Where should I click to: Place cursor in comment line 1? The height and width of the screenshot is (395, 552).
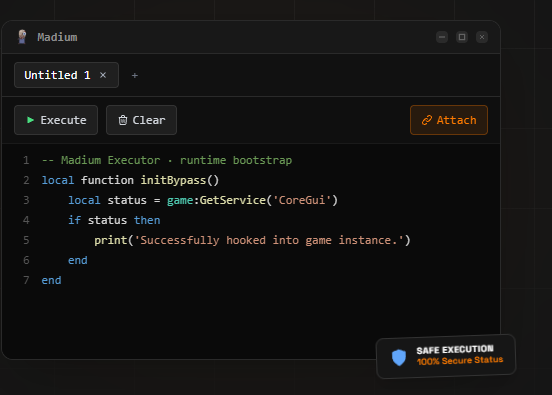(167, 160)
